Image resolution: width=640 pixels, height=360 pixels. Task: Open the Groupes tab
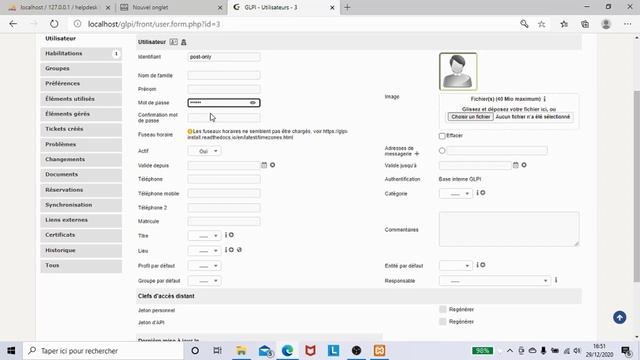coord(81,69)
